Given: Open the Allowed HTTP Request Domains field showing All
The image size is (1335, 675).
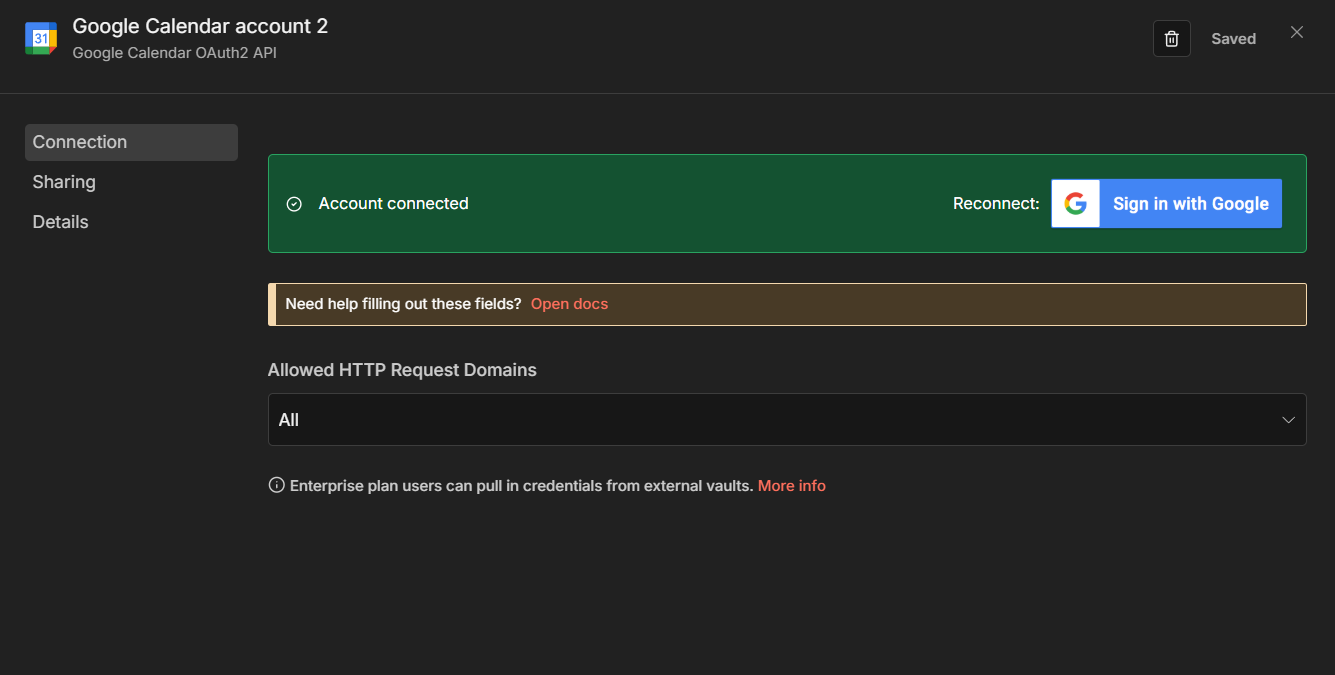Looking at the screenshot, I should (770, 420).
